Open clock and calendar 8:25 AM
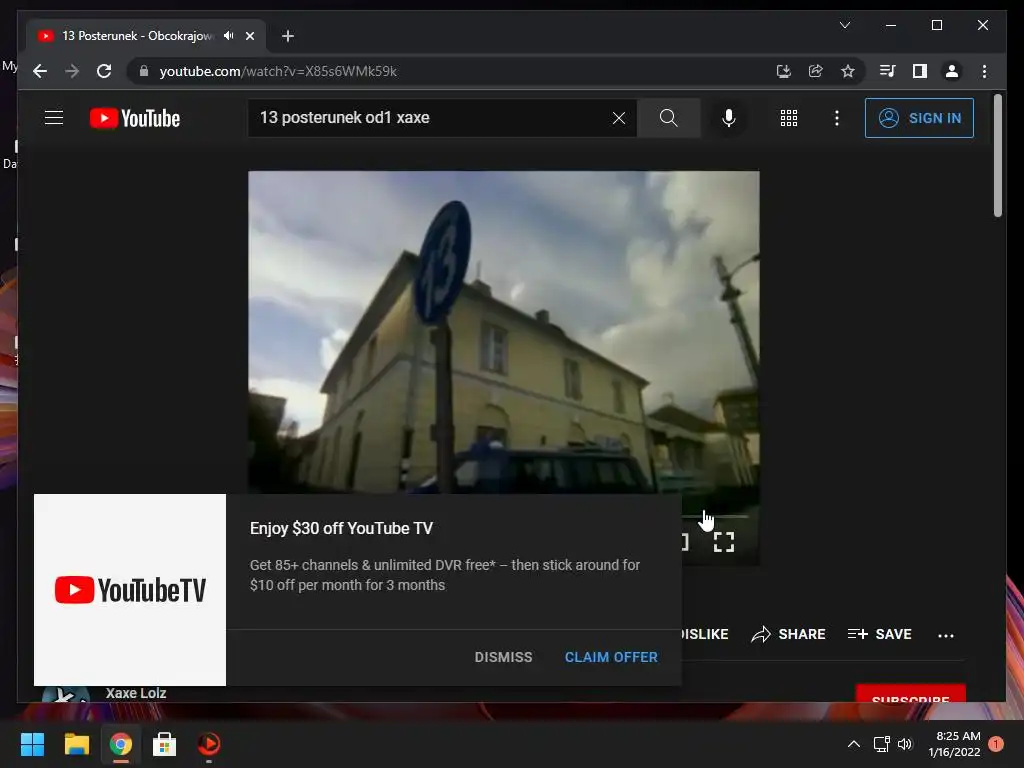The height and width of the screenshot is (768, 1024). (955, 744)
